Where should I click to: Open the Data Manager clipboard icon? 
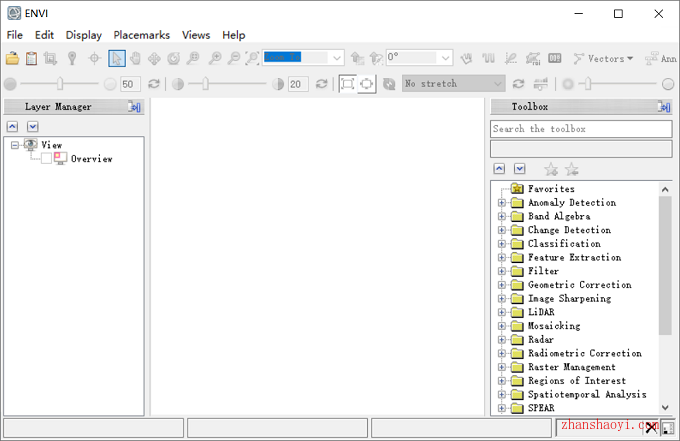tap(31, 58)
